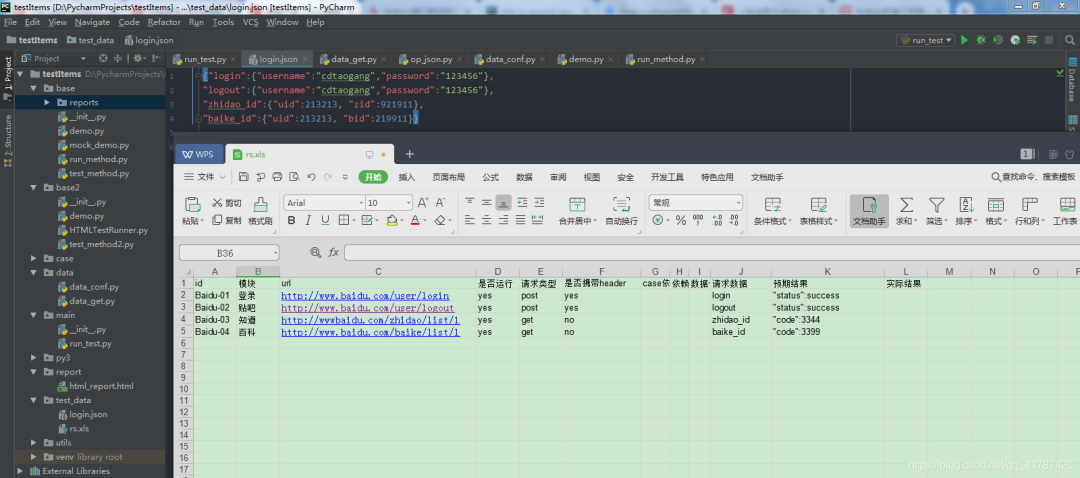This screenshot has width=1080, height=478.
Task: Open the Refactor menu in PyCharm
Action: (164, 23)
